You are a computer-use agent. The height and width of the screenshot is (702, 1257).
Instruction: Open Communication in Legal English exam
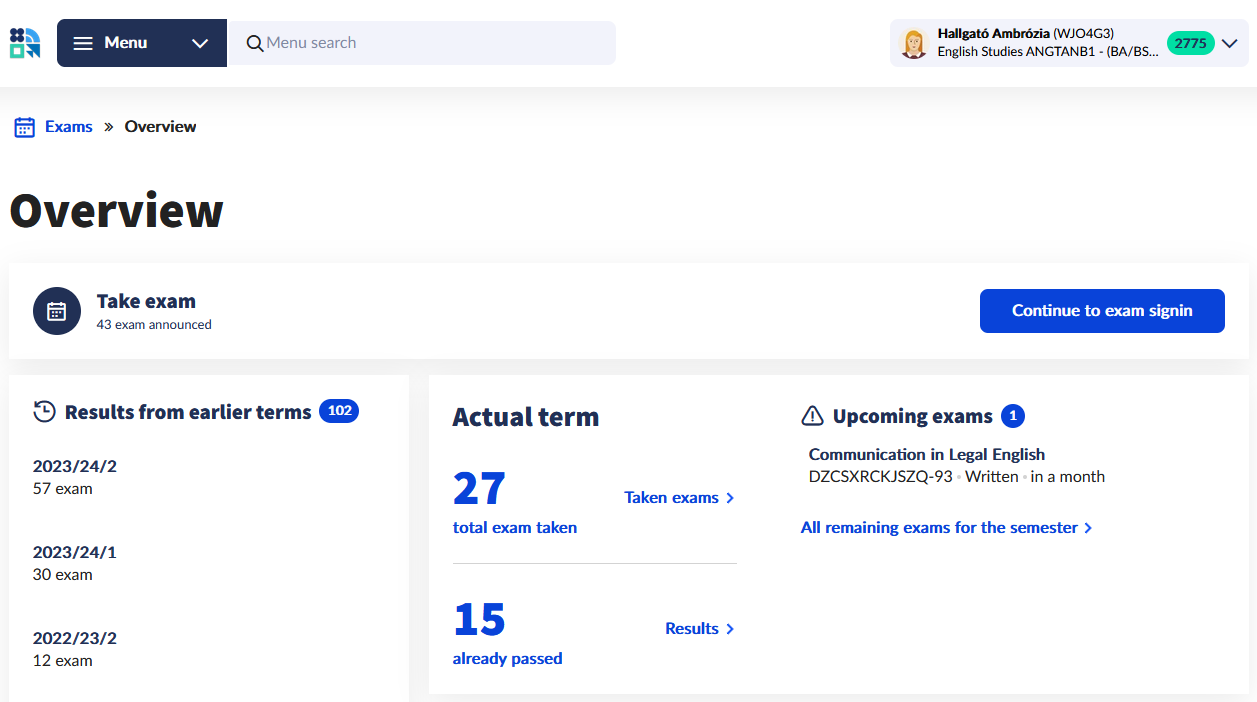click(x=926, y=454)
